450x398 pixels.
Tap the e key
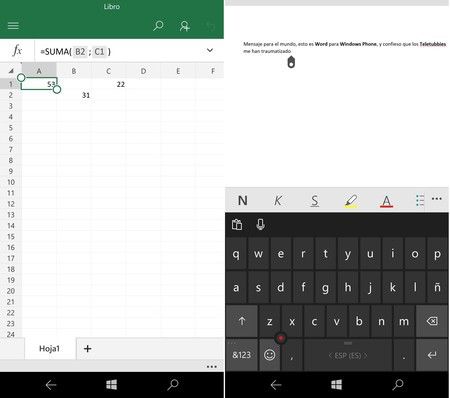click(281, 254)
